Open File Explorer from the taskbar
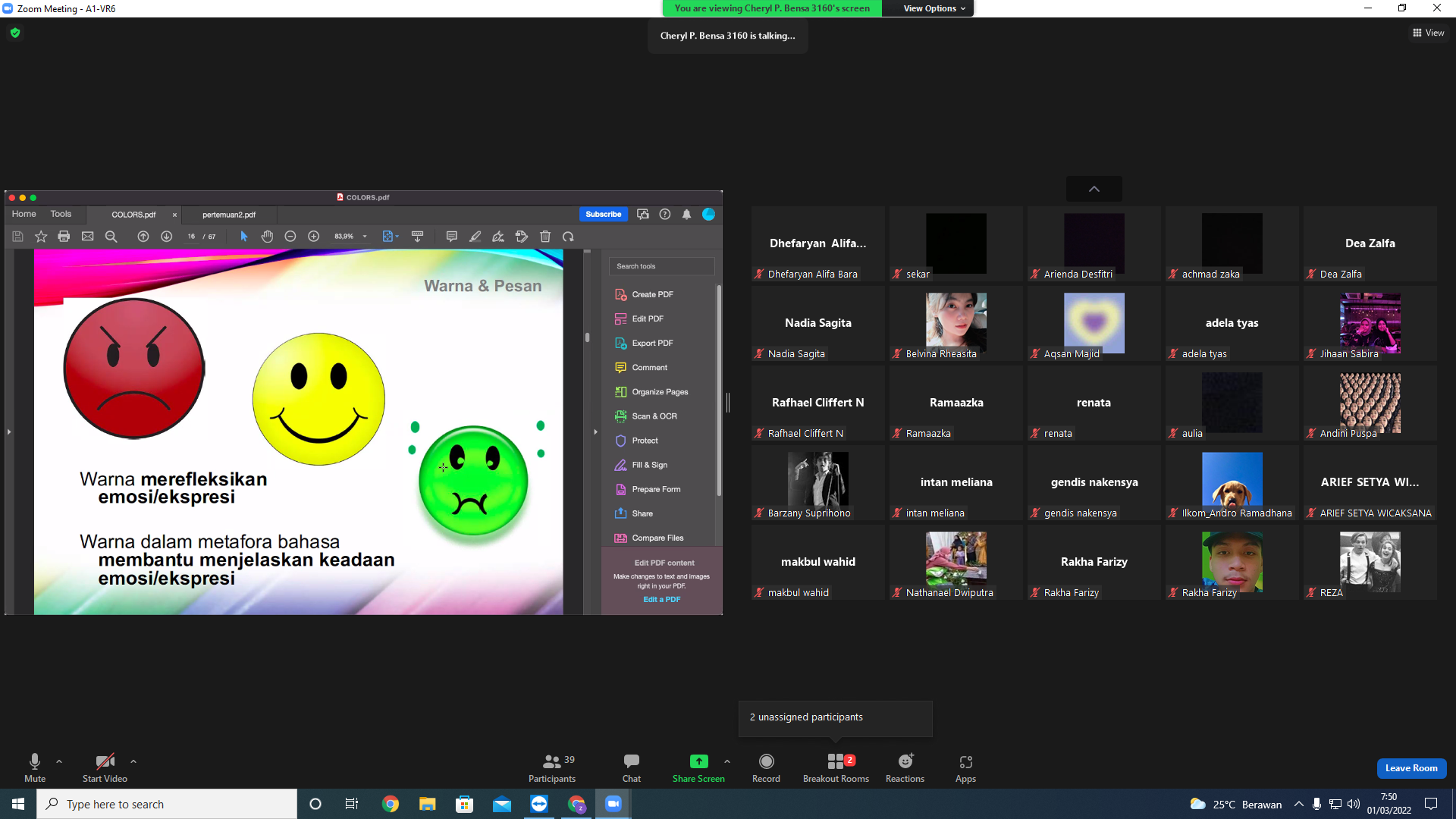This screenshot has height=819, width=1456. [x=428, y=804]
